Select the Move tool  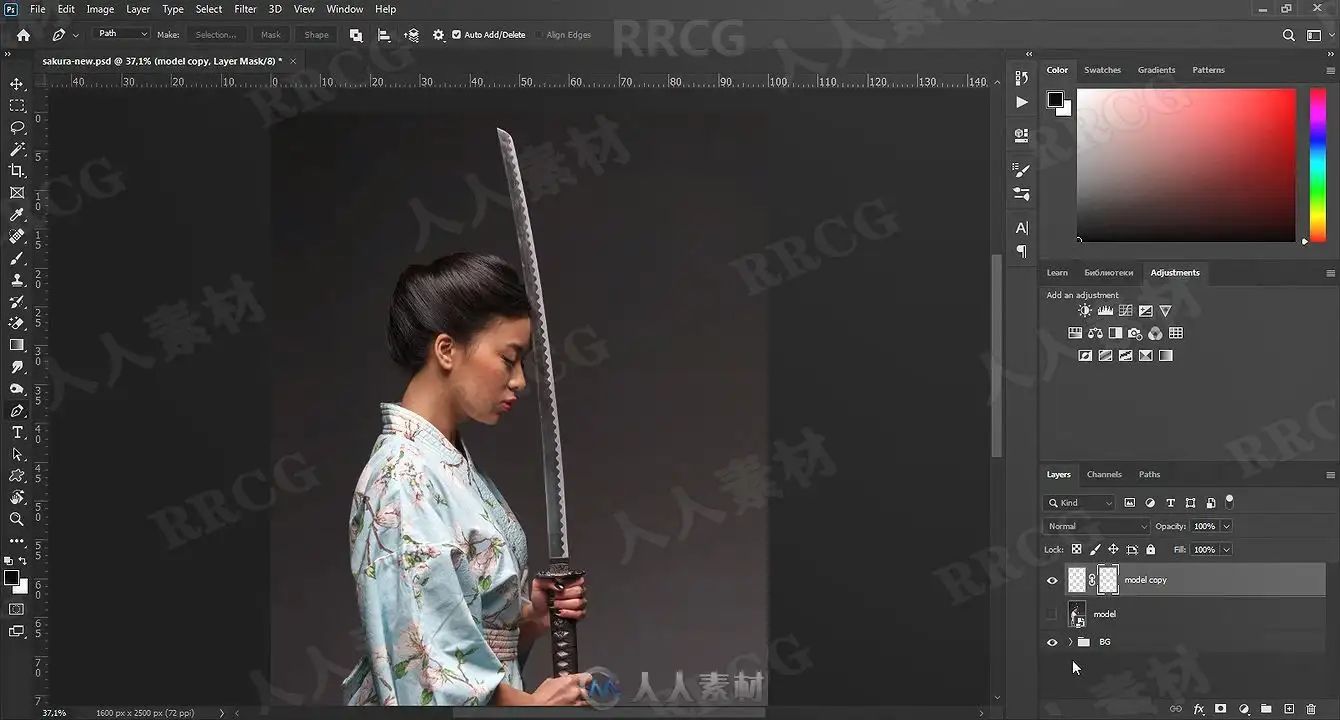(17, 84)
